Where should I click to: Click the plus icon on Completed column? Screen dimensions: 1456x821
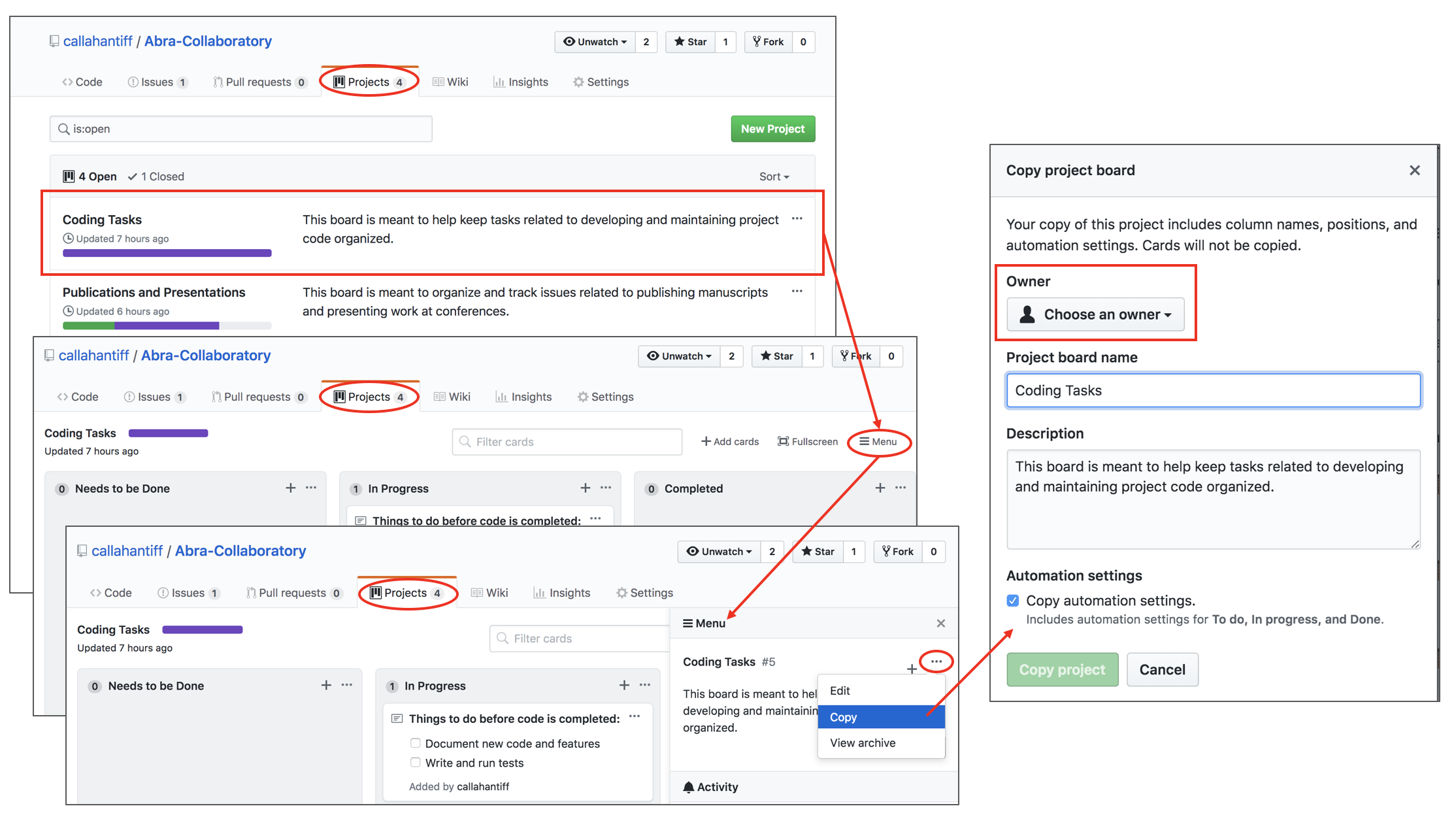[x=880, y=488]
